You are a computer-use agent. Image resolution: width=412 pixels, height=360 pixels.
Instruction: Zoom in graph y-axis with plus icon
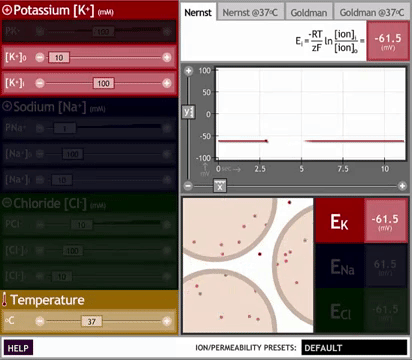click(x=188, y=71)
